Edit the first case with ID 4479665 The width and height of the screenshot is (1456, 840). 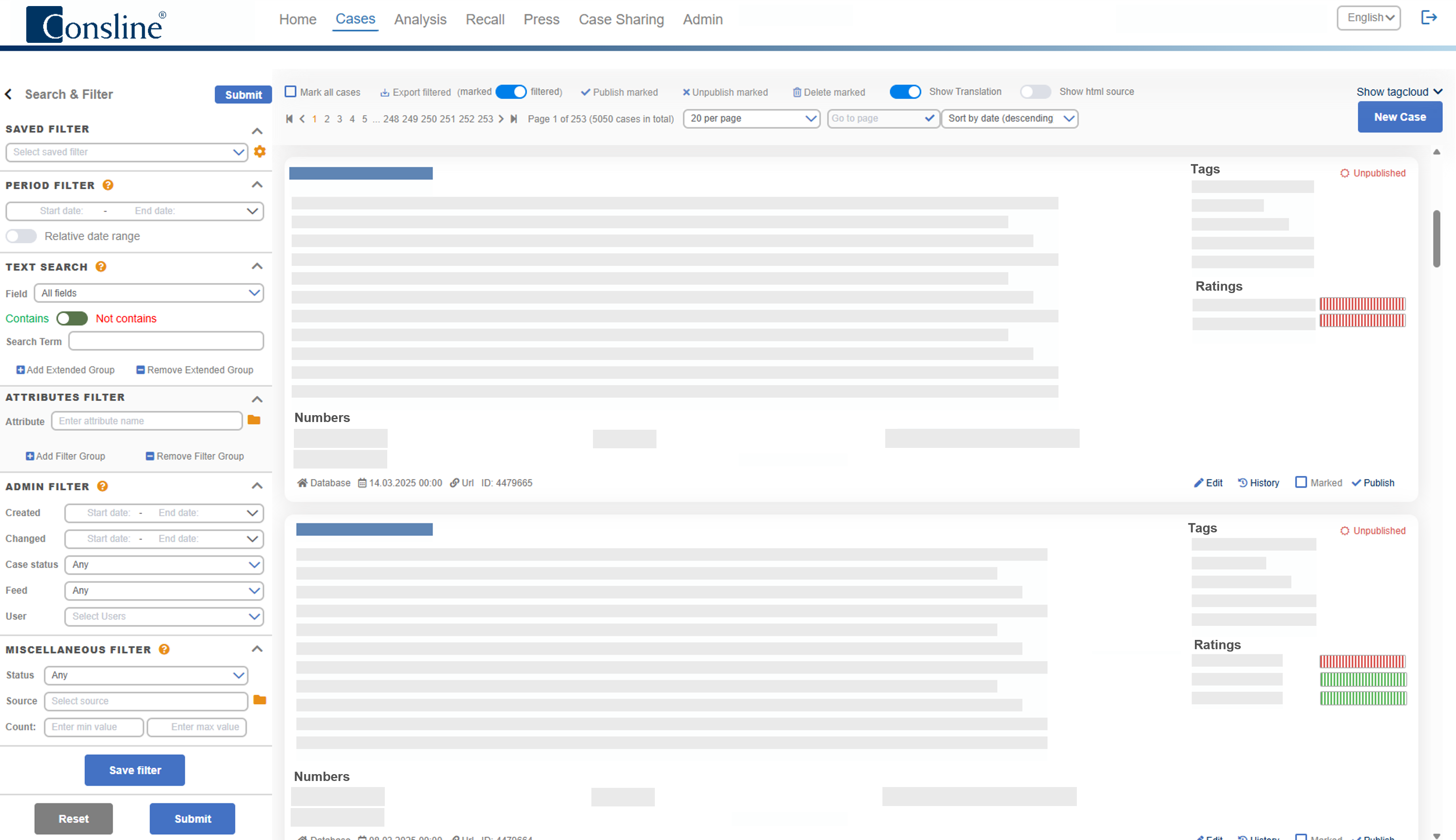(1208, 482)
